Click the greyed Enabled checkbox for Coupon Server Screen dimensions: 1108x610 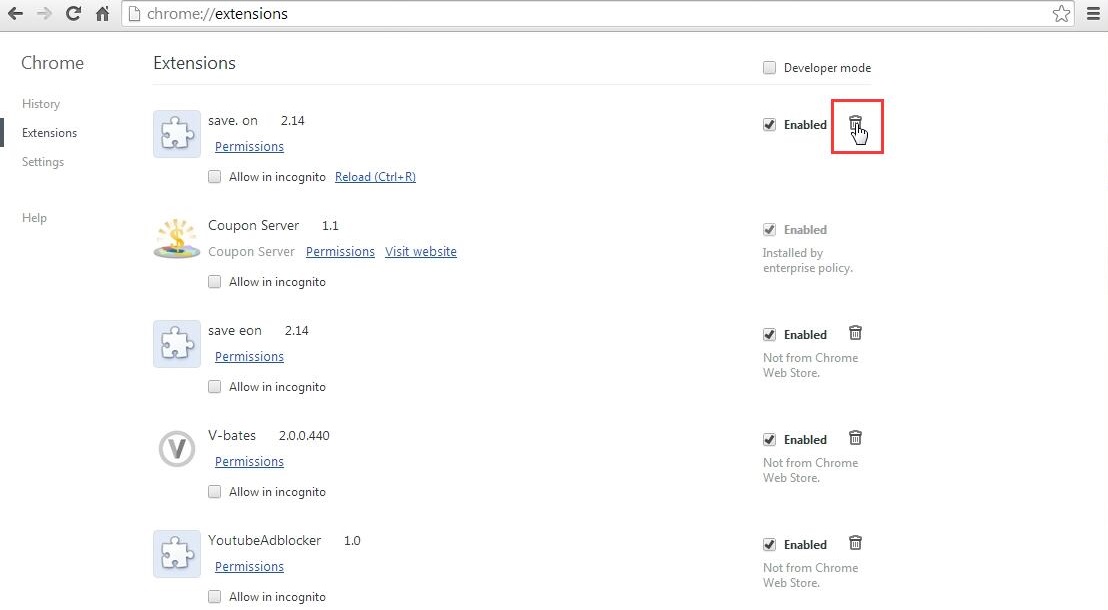pyautogui.click(x=770, y=230)
